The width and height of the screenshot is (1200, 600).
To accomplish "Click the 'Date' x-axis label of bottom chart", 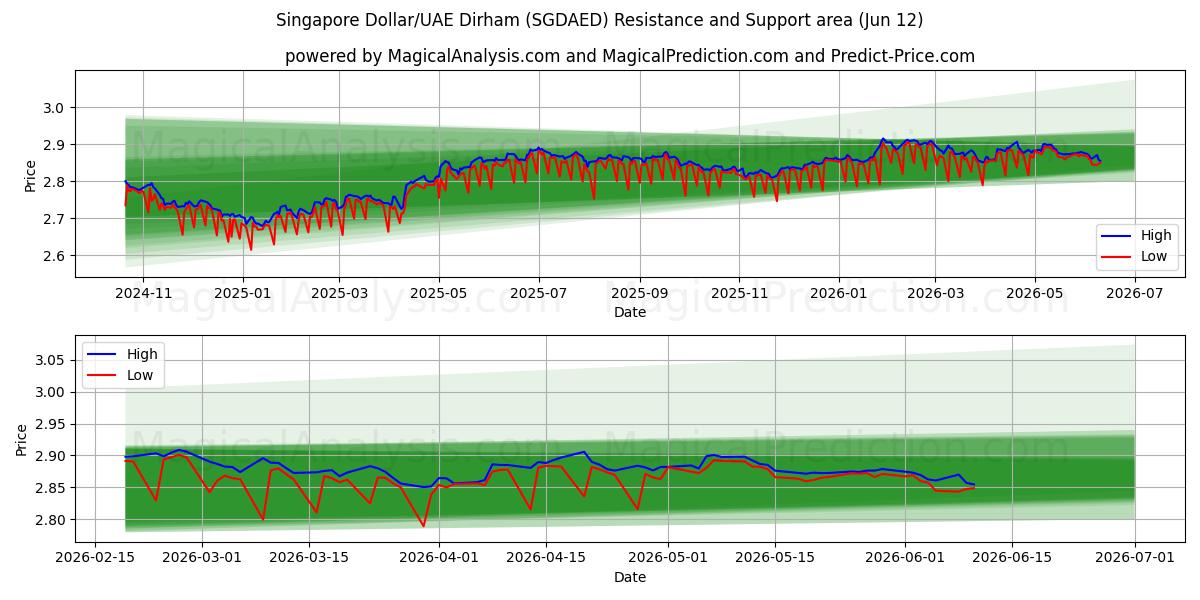I will [630, 578].
